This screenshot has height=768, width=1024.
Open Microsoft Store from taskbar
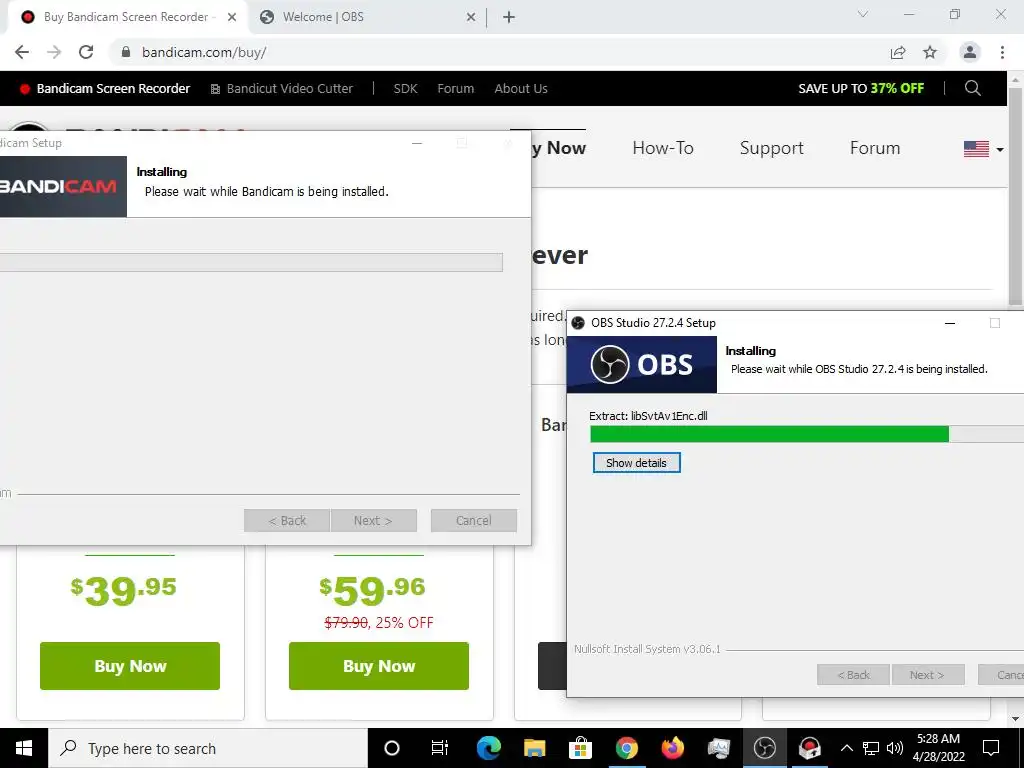point(580,748)
